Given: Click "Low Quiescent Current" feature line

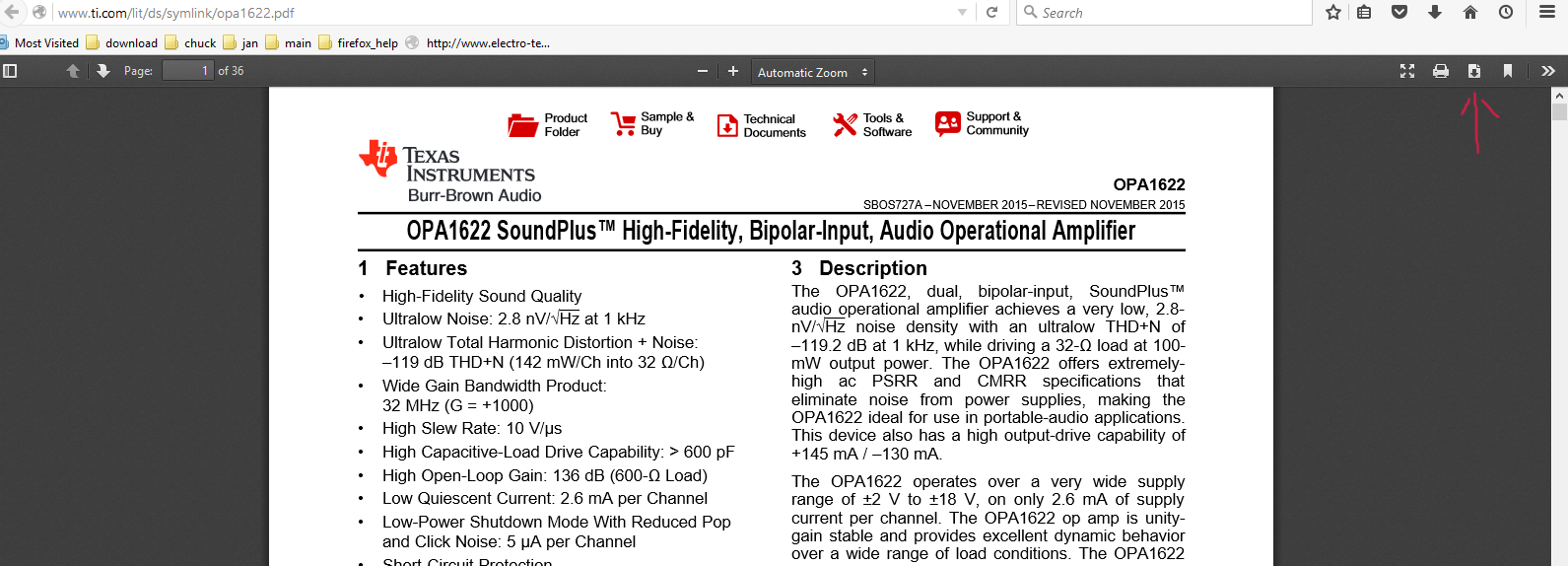Looking at the screenshot, I should [x=545, y=498].
